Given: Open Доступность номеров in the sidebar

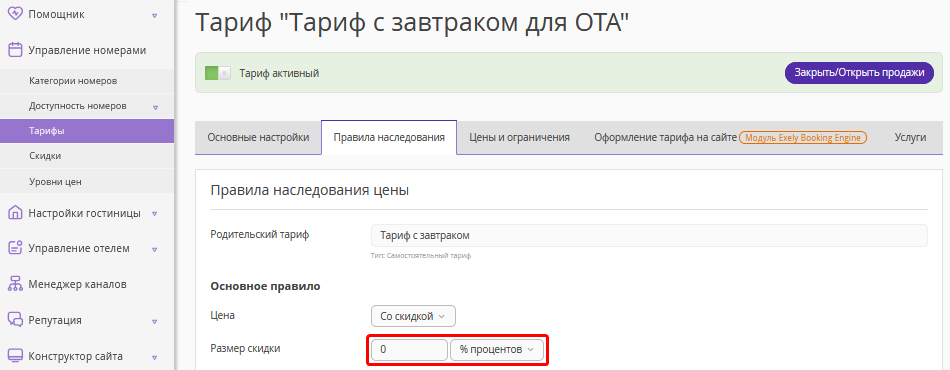Looking at the screenshot, I should 87,106.
